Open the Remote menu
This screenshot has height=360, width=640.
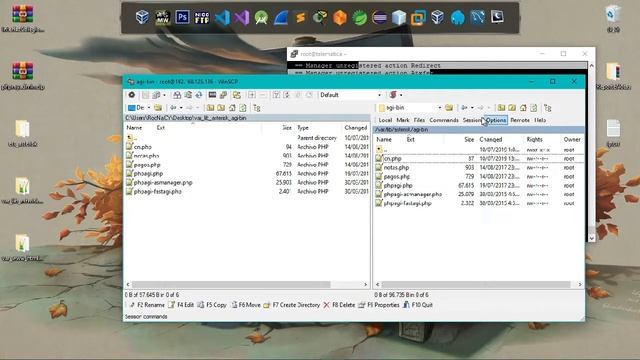point(520,120)
